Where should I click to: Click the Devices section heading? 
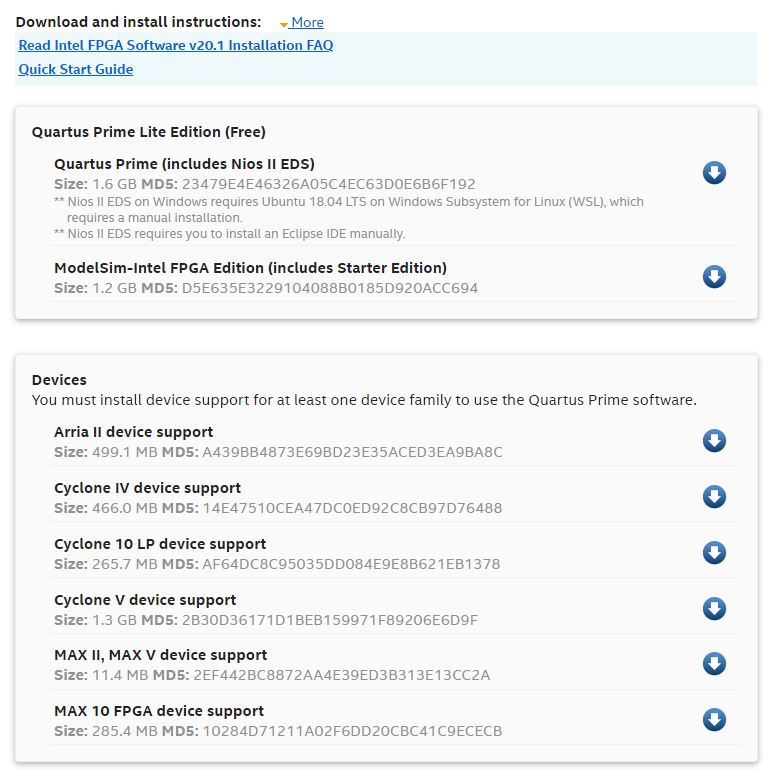(x=59, y=380)
